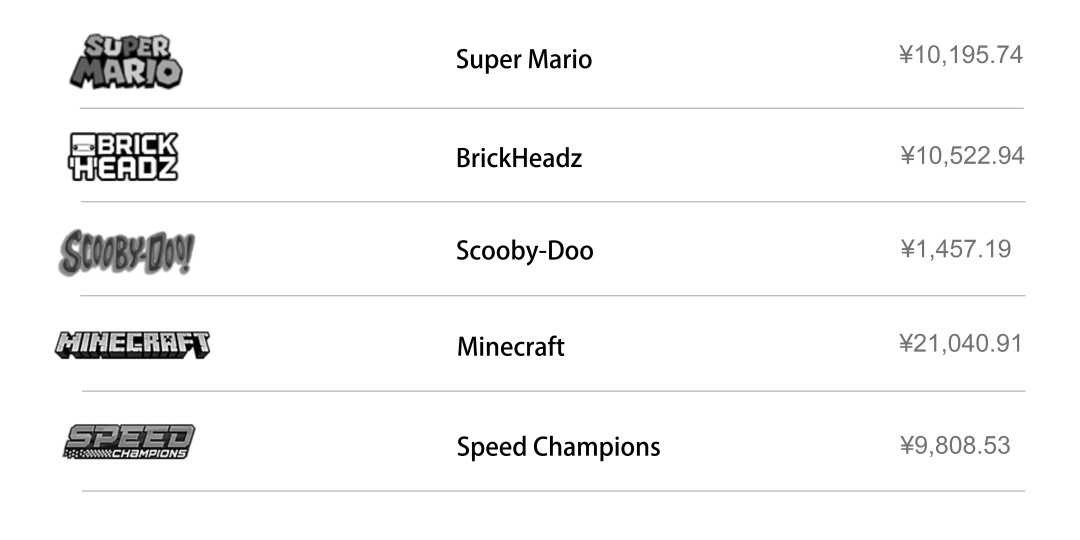The image size is (1080, 540).
Task: Click the ¥1,457.19 Scooby-Doo value
Action: (x=955, y=249)
